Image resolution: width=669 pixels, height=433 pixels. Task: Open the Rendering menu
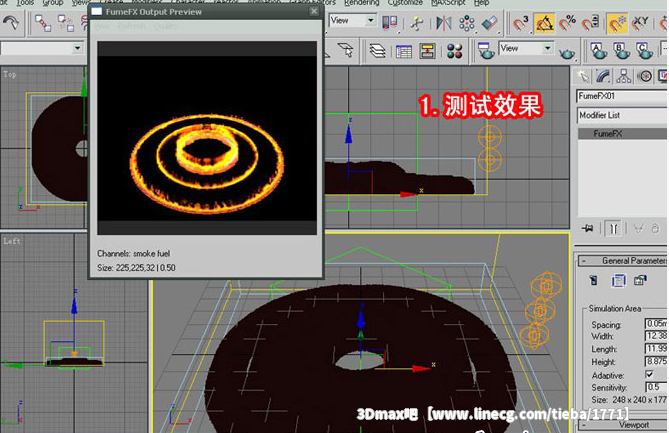click(362, 3)
